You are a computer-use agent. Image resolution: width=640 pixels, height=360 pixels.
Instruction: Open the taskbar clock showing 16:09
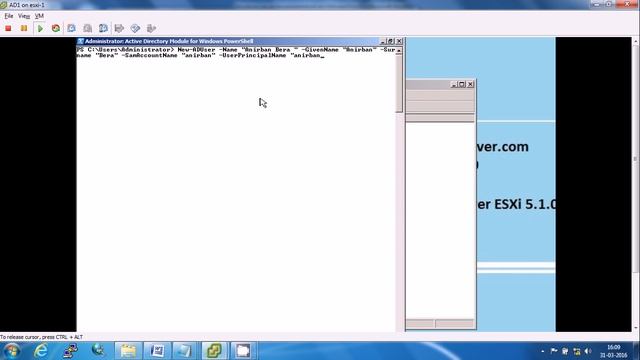pos(613,351)
